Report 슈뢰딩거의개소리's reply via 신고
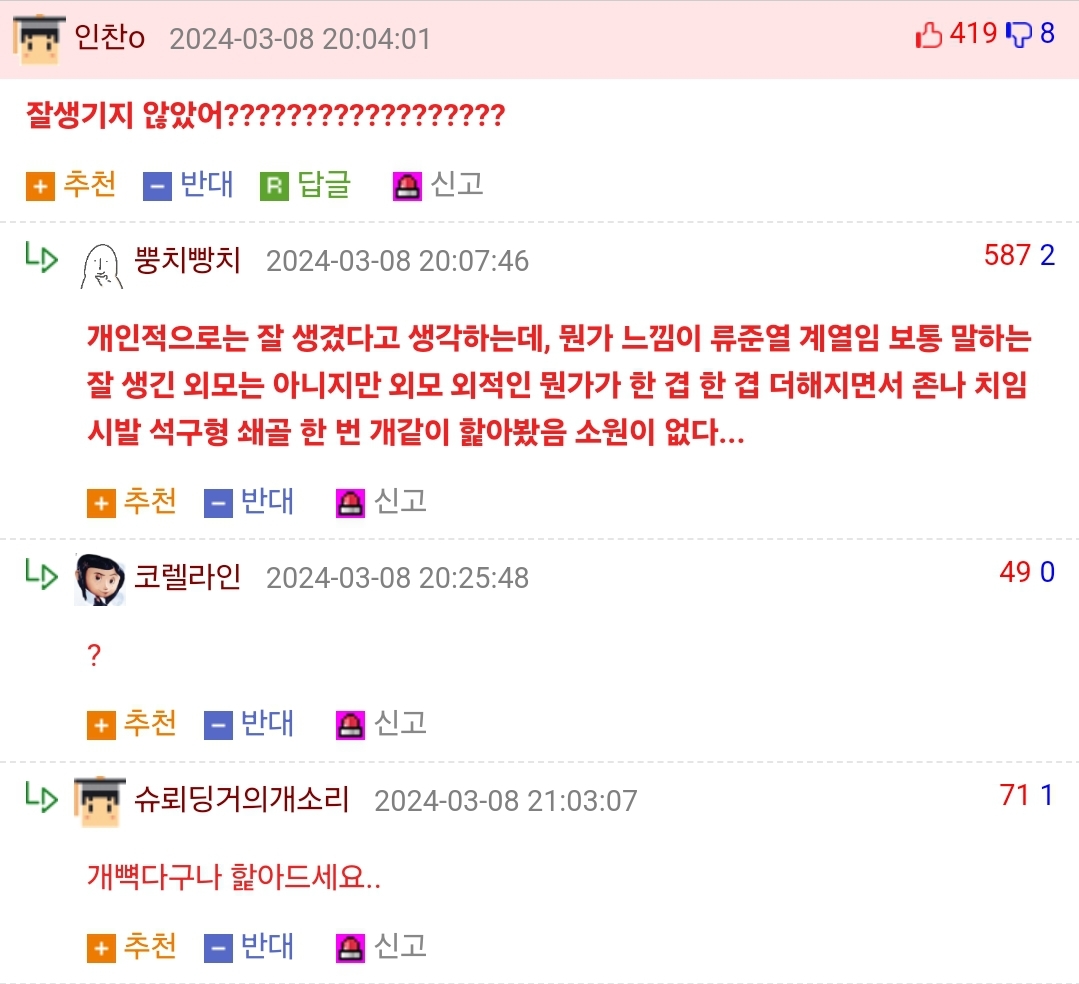This screenshot has width=1079, height=984. click(381, 948)
